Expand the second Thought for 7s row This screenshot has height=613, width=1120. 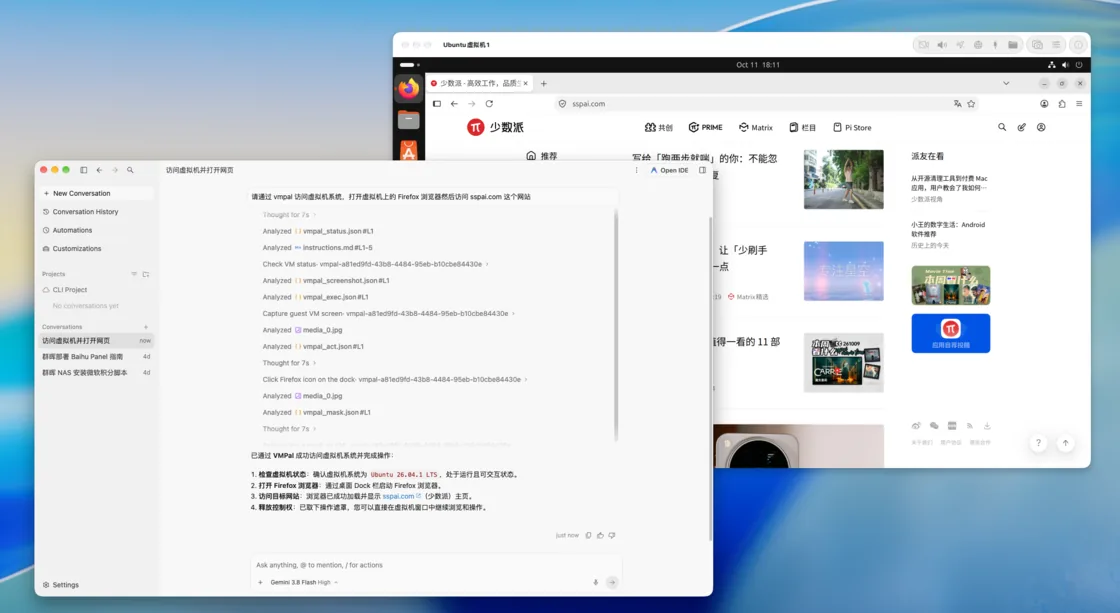point(289,363)
